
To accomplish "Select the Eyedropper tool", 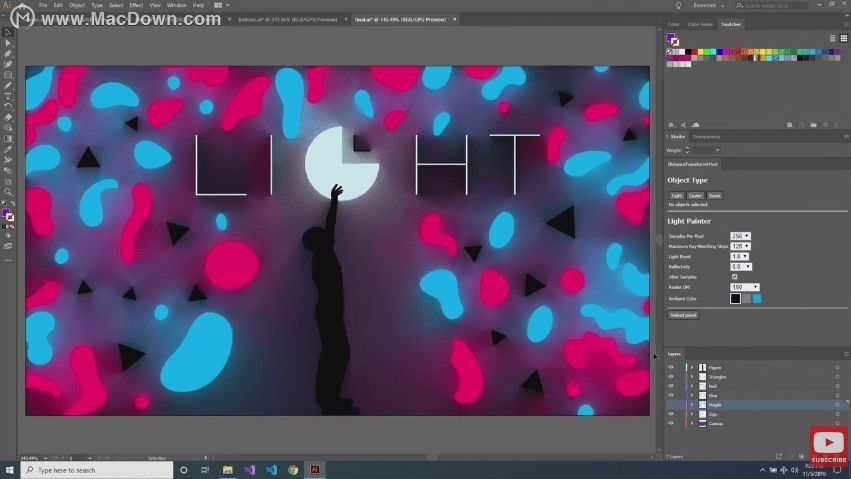I will pyautogui.click(x=8, y=149).
